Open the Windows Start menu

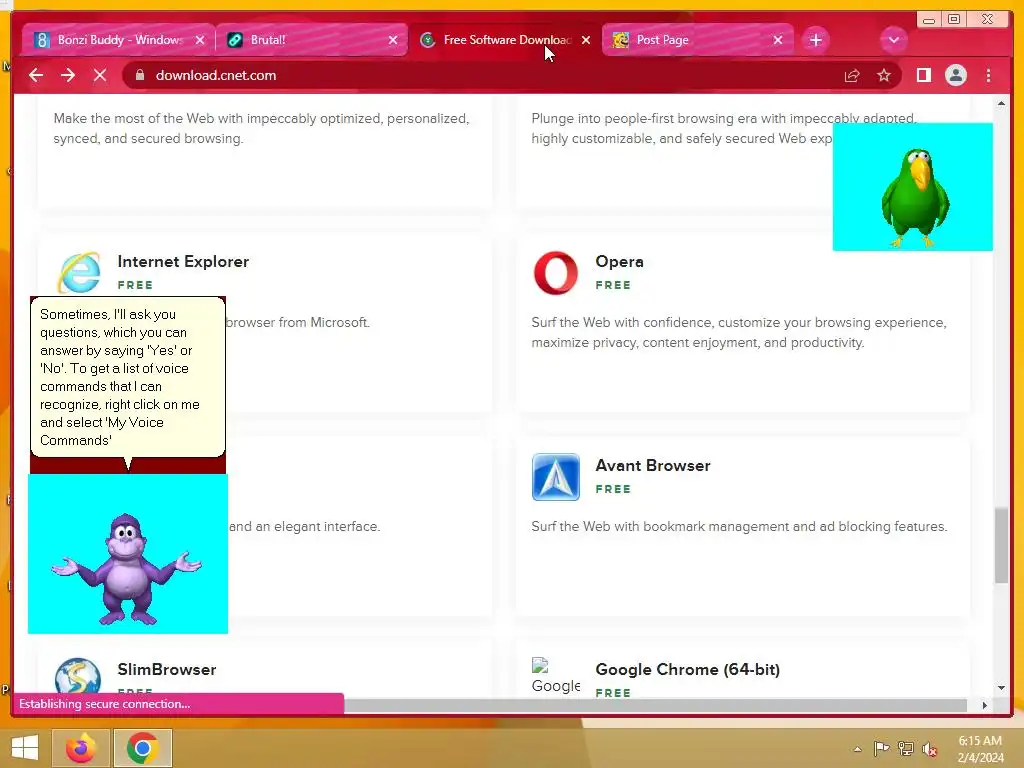(25, 748)
